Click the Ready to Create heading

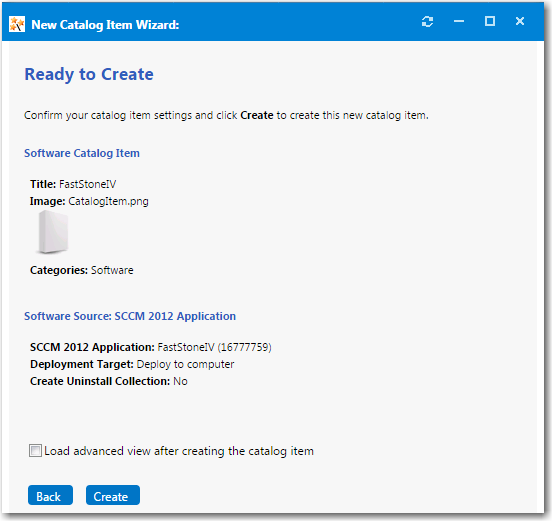[89, 74]
